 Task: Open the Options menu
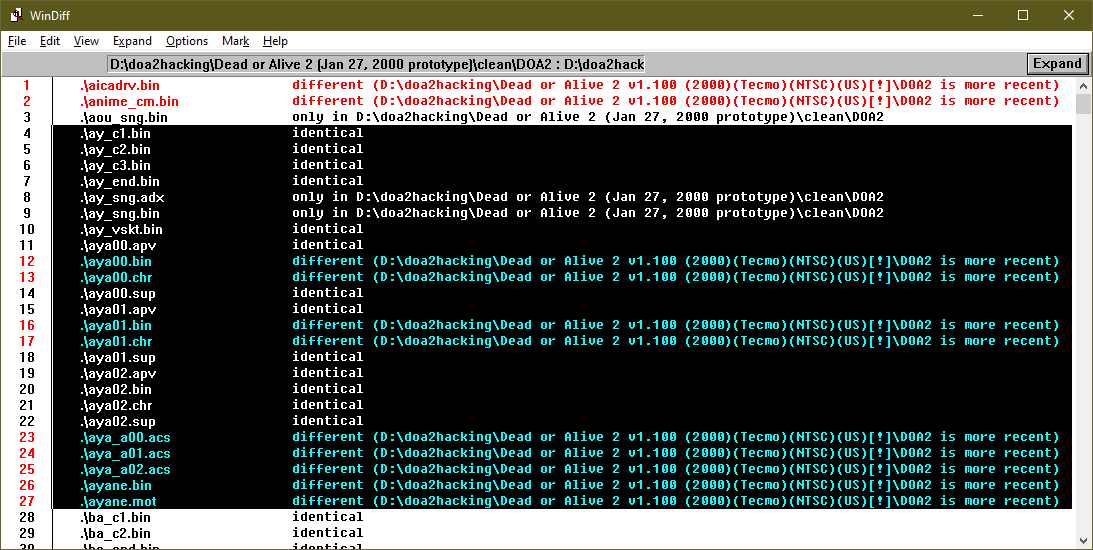187,41
